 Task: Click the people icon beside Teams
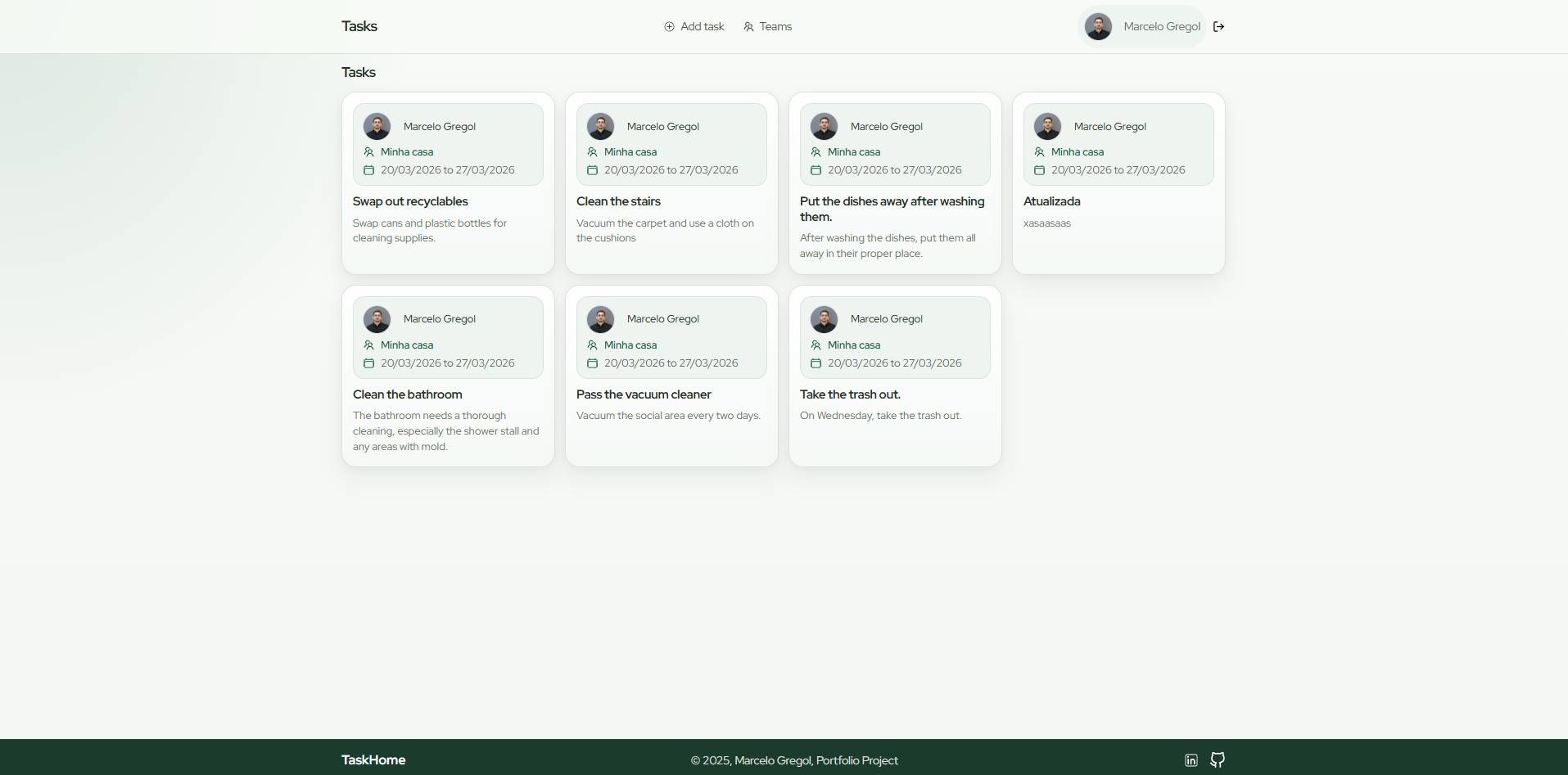748,27
